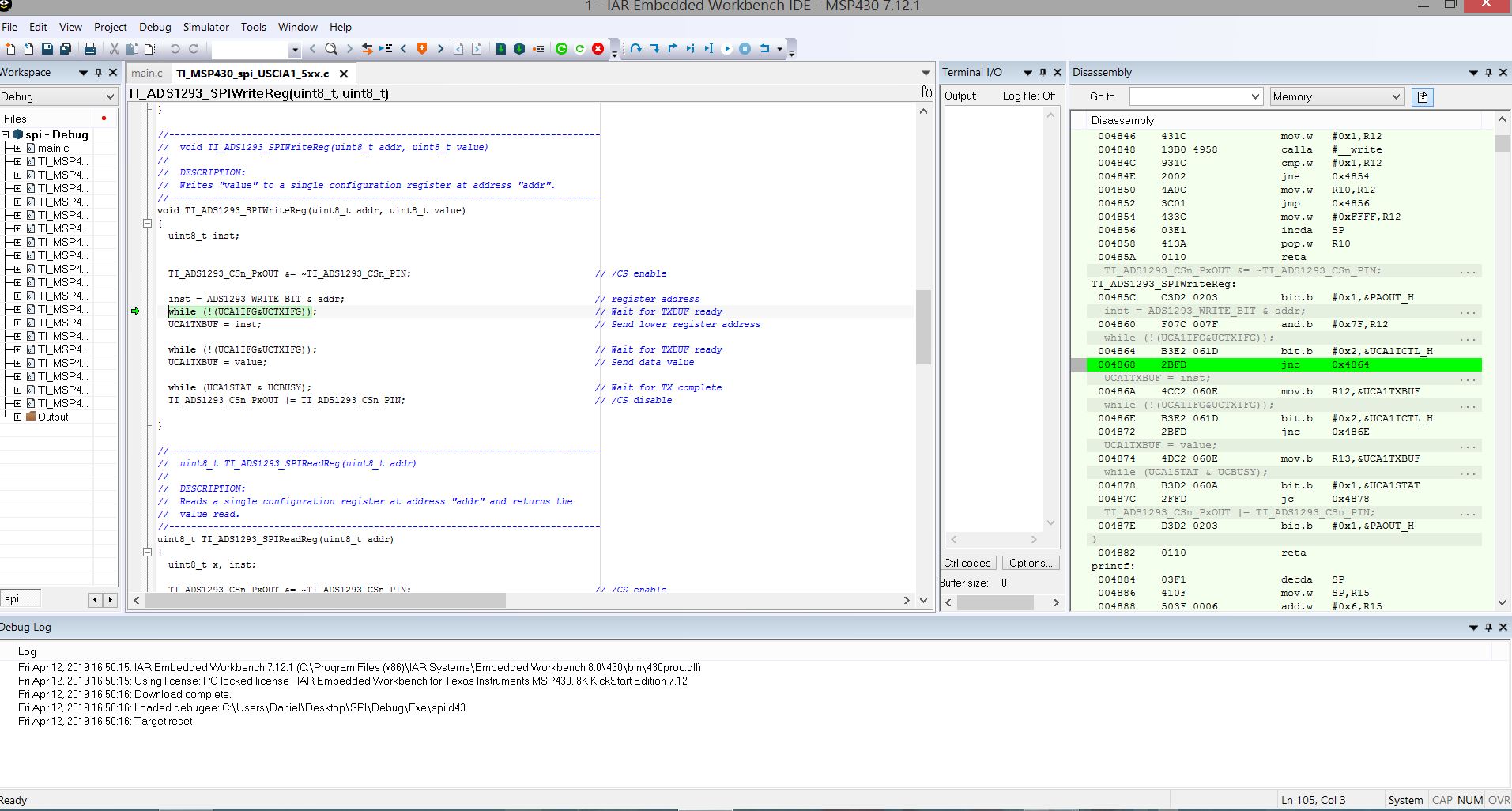This screenshot has width=1512, height=811.
Task: Click the Step Over debug icon
Action: pyautogui.click(x=636, y=49)
